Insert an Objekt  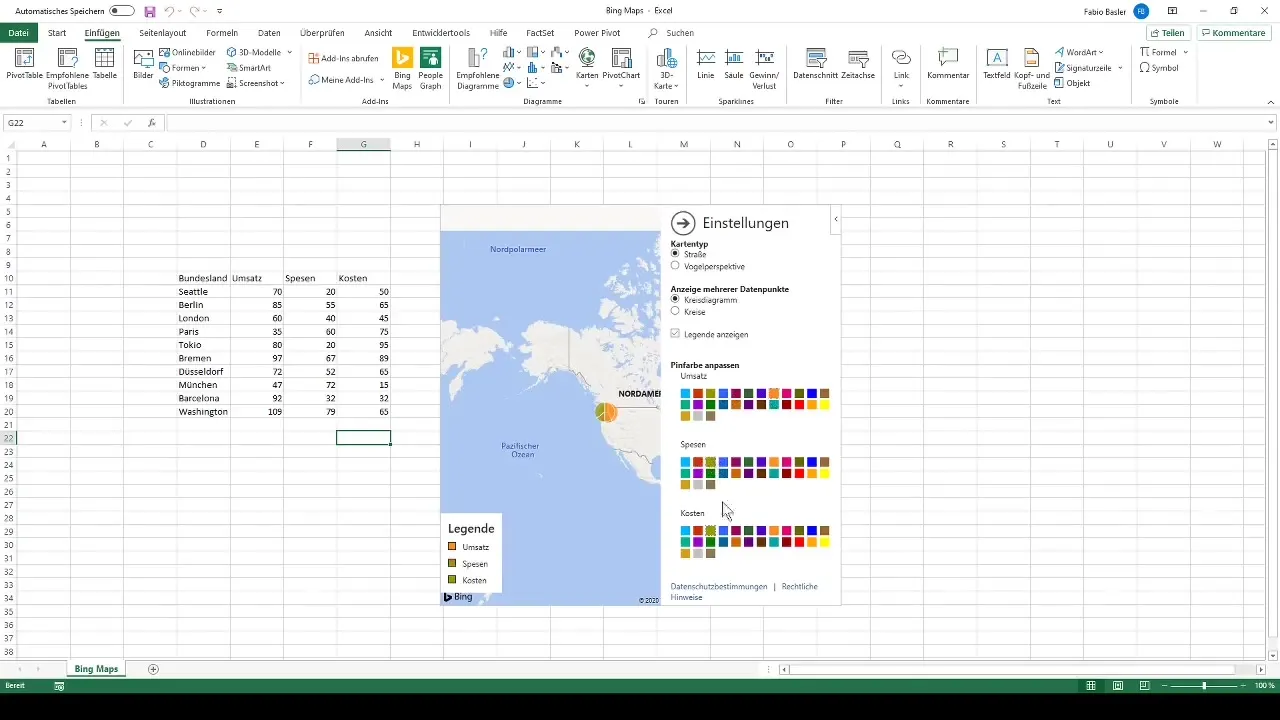(1072, 83)
